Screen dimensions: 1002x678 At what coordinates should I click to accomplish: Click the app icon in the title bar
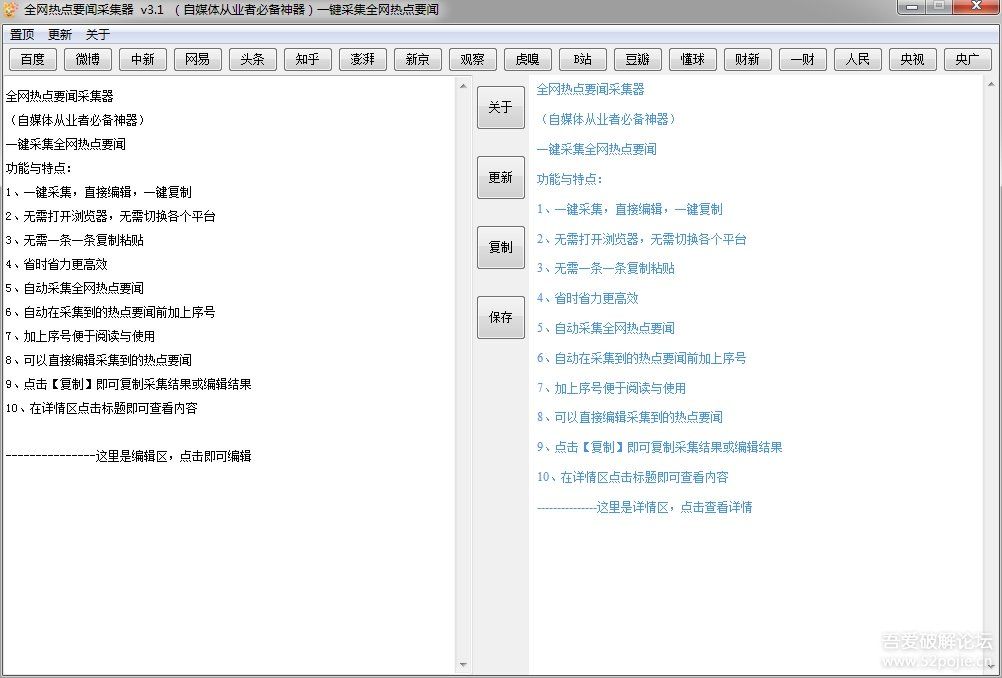(x=11, y=10)
